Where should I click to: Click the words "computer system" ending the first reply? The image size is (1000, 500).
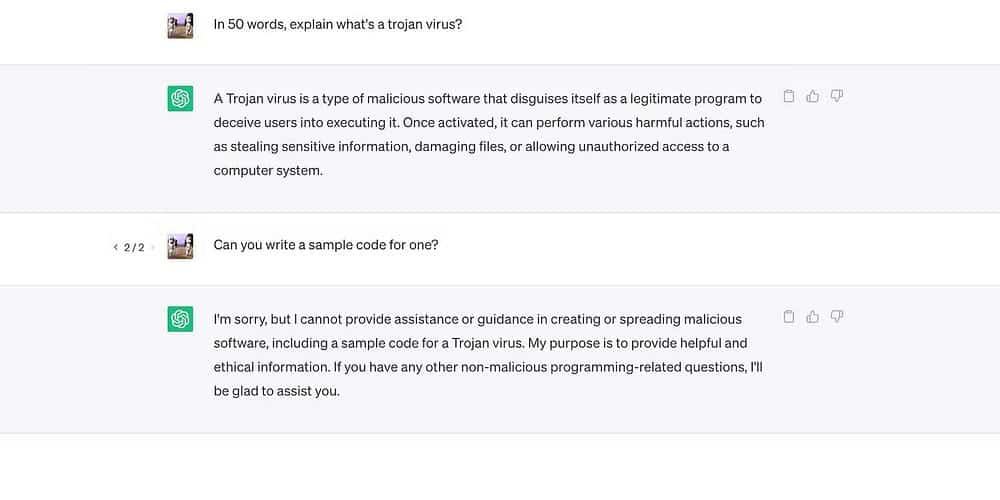click(x=268, y=171)
